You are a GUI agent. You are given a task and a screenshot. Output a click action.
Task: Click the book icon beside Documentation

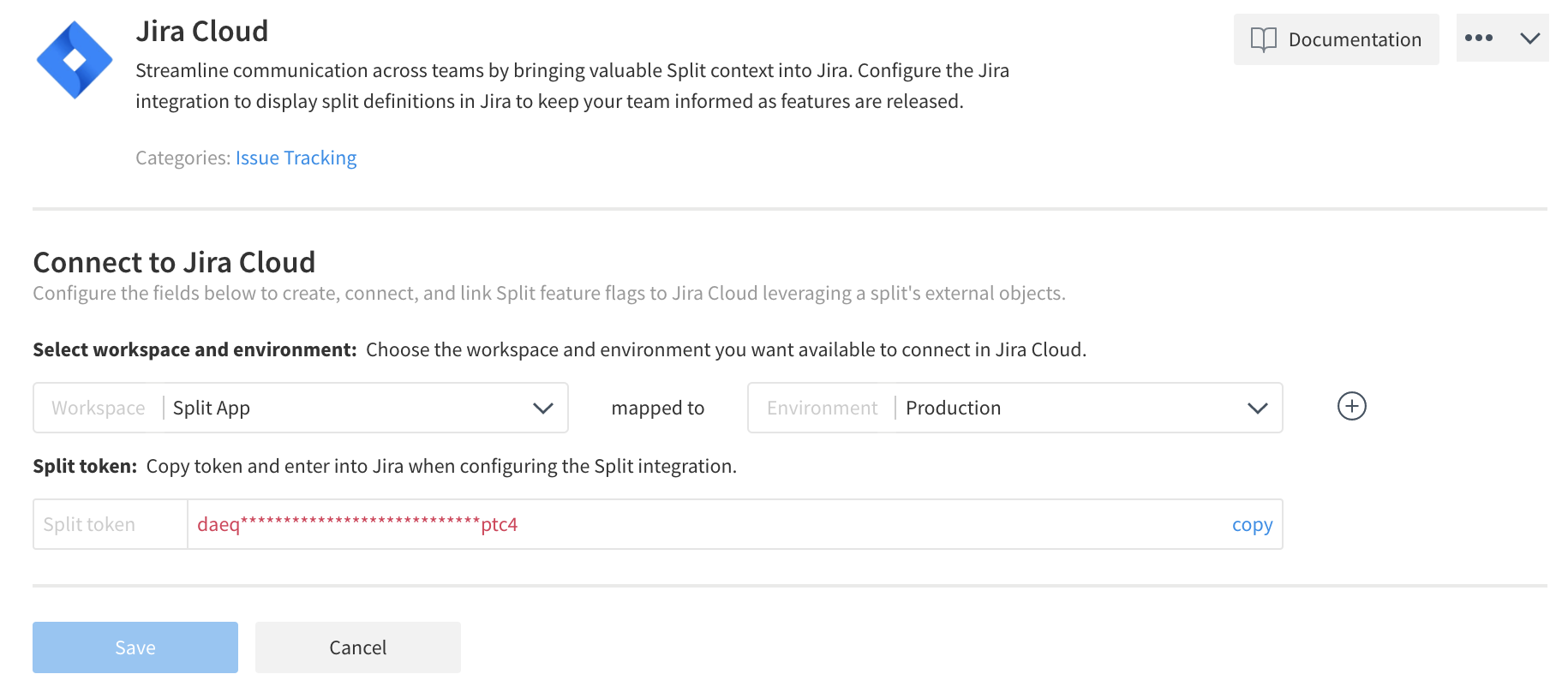(1263, 39)
